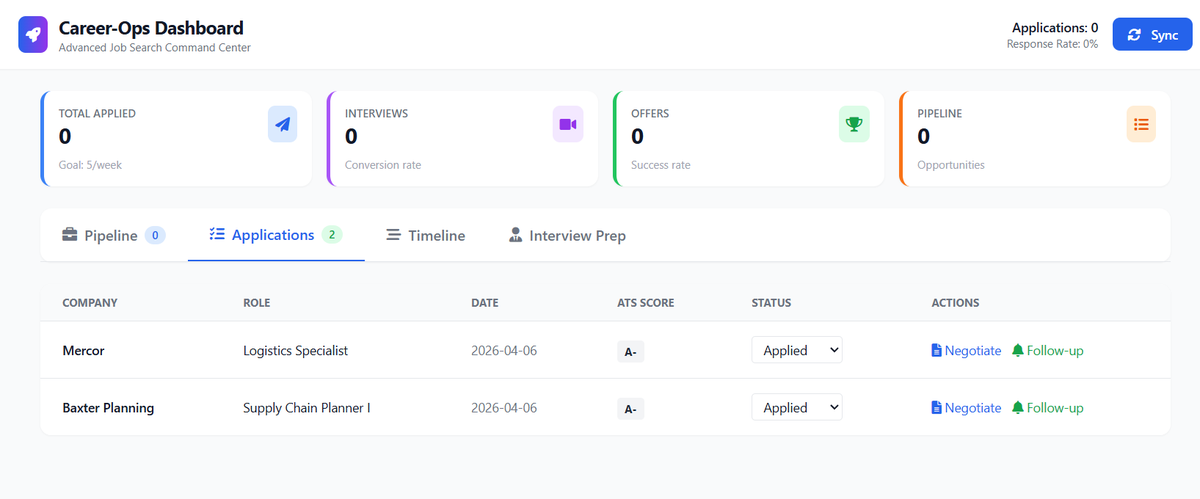
Task: Click the list icon on Pipeline card
Action: click(x=1141, y=124)
